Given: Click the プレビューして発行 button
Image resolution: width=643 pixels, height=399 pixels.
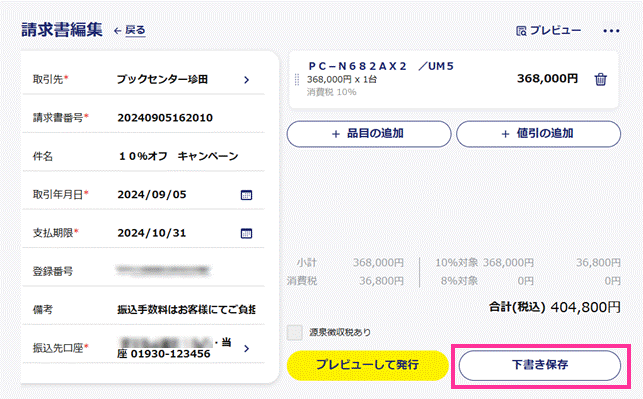Looking at the screenshot, I should click(x=367, y=365).
